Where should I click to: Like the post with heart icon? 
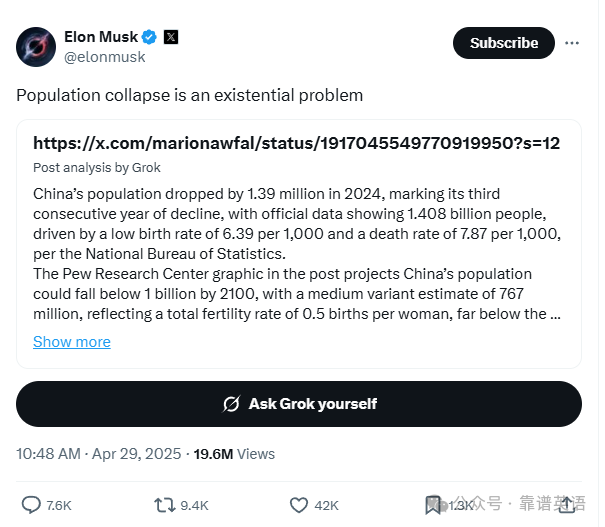click(x=299, y=505)
